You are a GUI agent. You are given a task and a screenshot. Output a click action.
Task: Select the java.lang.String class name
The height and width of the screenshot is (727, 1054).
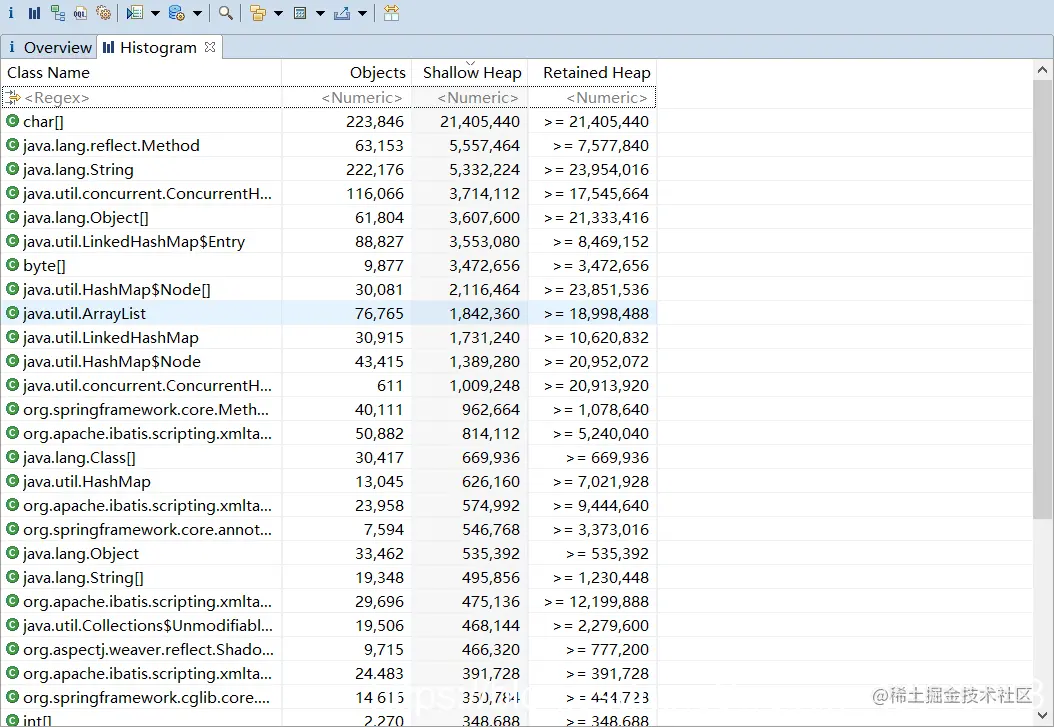point(78,170)
